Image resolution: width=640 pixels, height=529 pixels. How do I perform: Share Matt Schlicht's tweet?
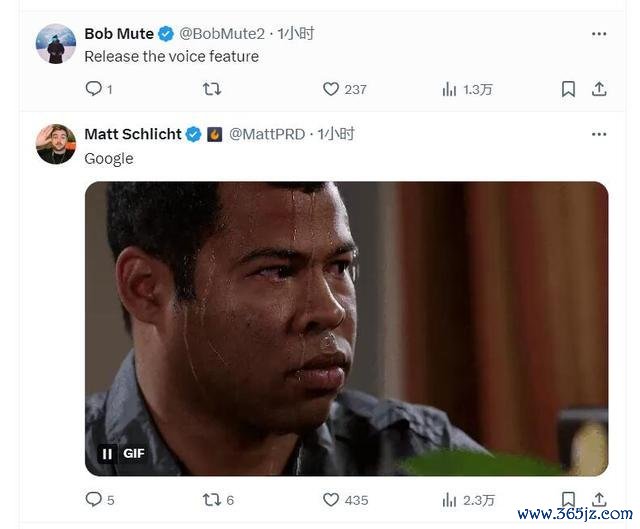click(x=599, y=499)
